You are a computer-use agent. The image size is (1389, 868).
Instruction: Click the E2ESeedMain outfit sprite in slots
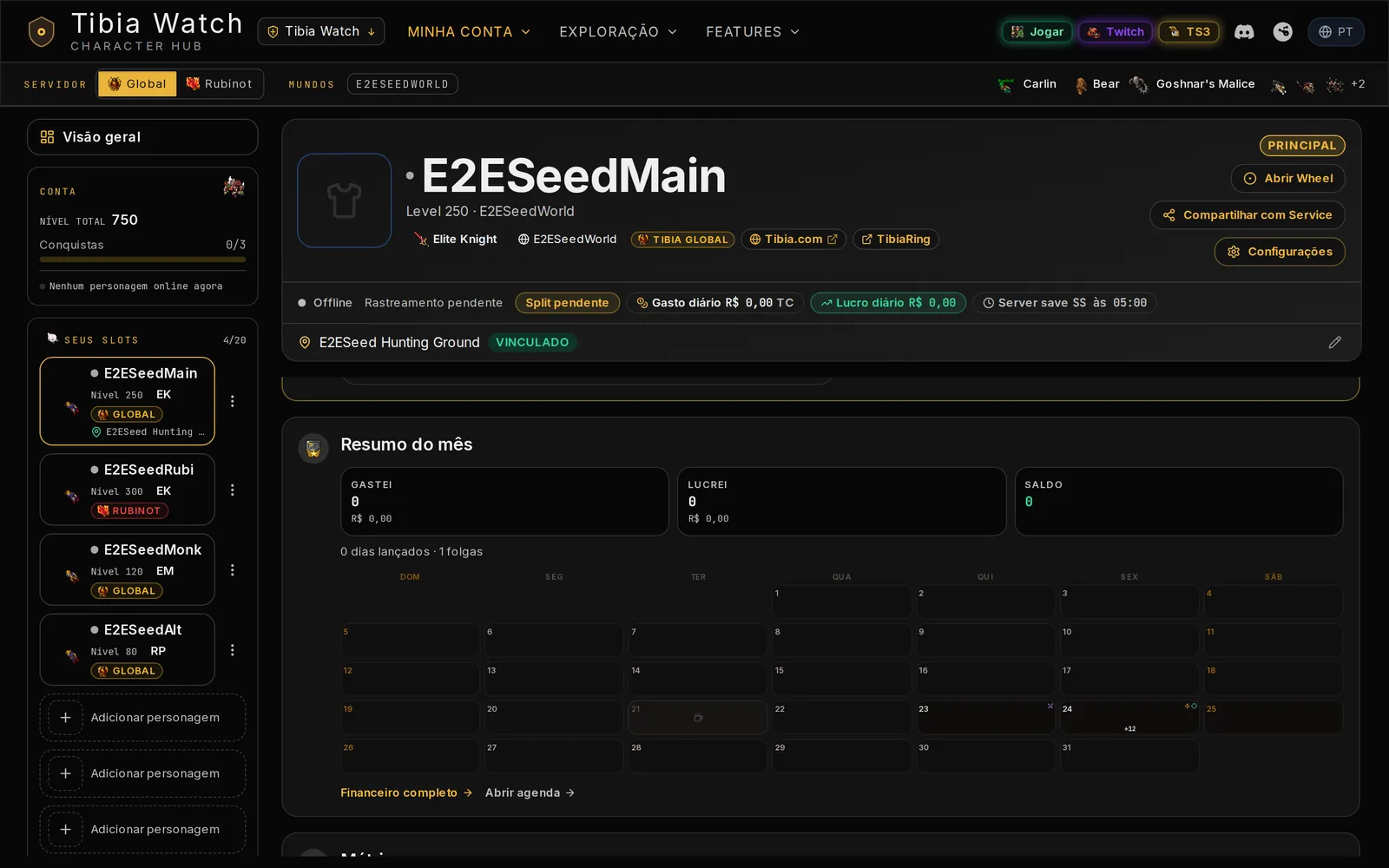click(x=72, y=406)
